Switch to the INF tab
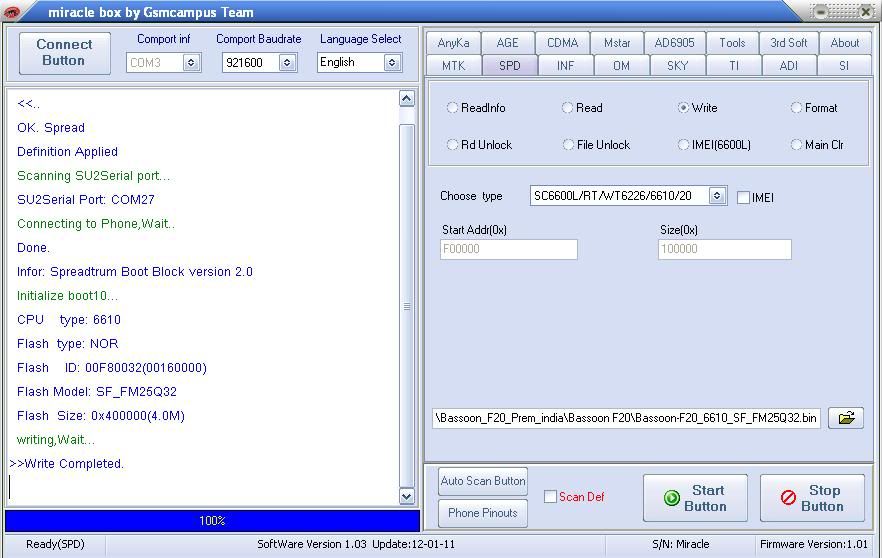The width and height of the screenshot is (882, 558). (x=565, y=66)
